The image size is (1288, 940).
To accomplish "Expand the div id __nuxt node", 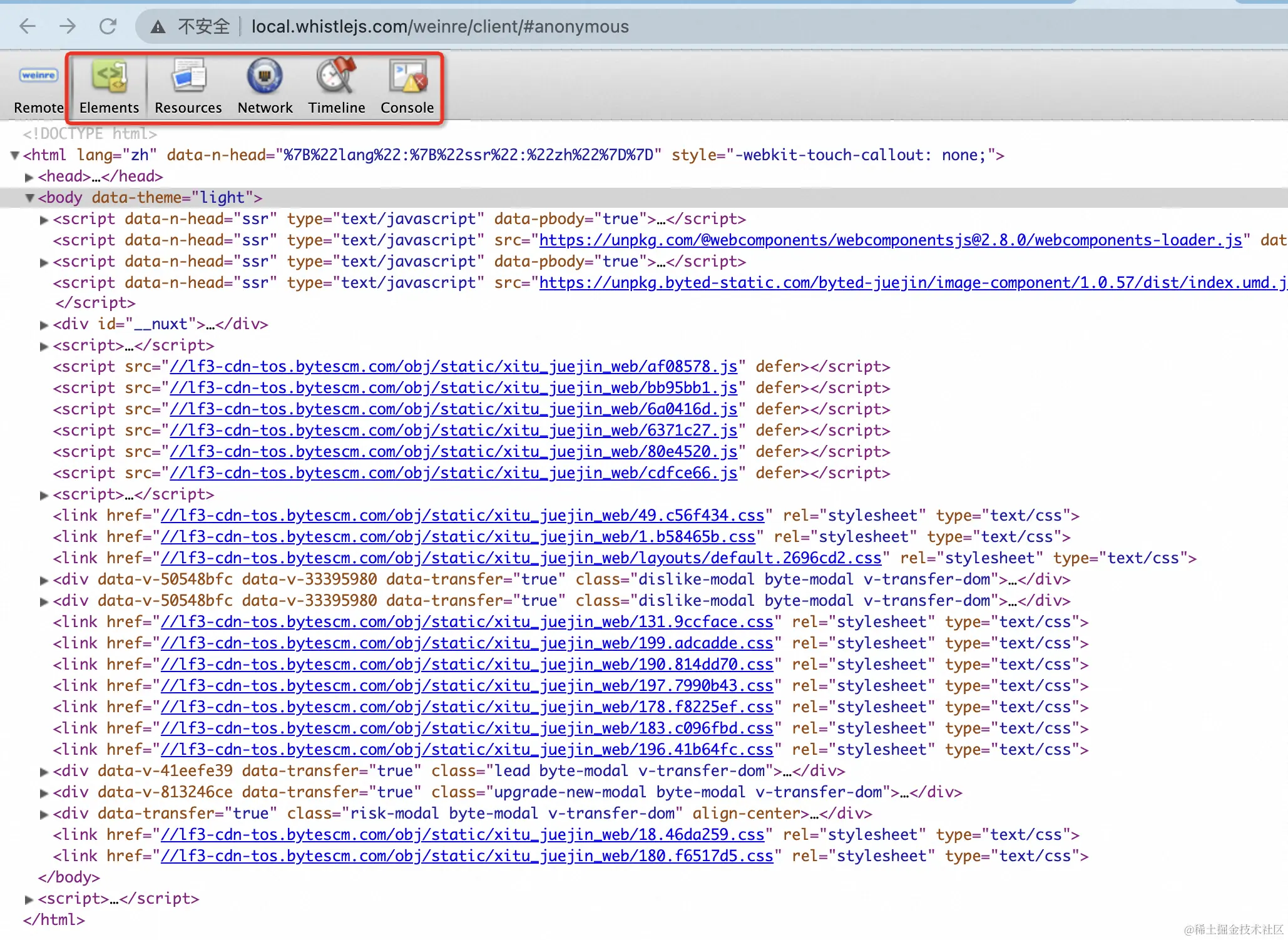I will [44, 325].
